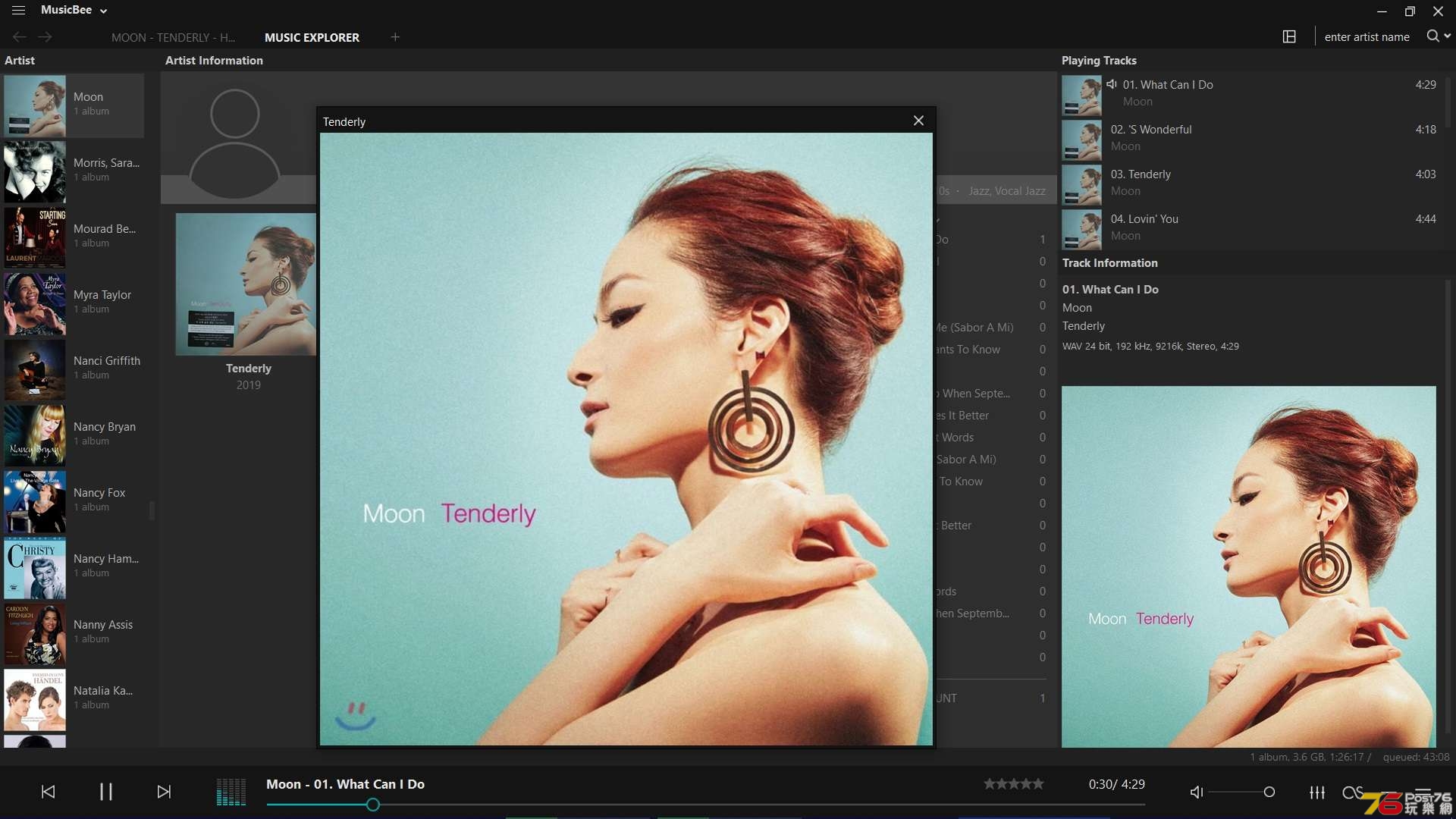Screen dimensions: 1456x819
Task: Play track 01. What Can I Do
Action: [x=1250, y=93]
